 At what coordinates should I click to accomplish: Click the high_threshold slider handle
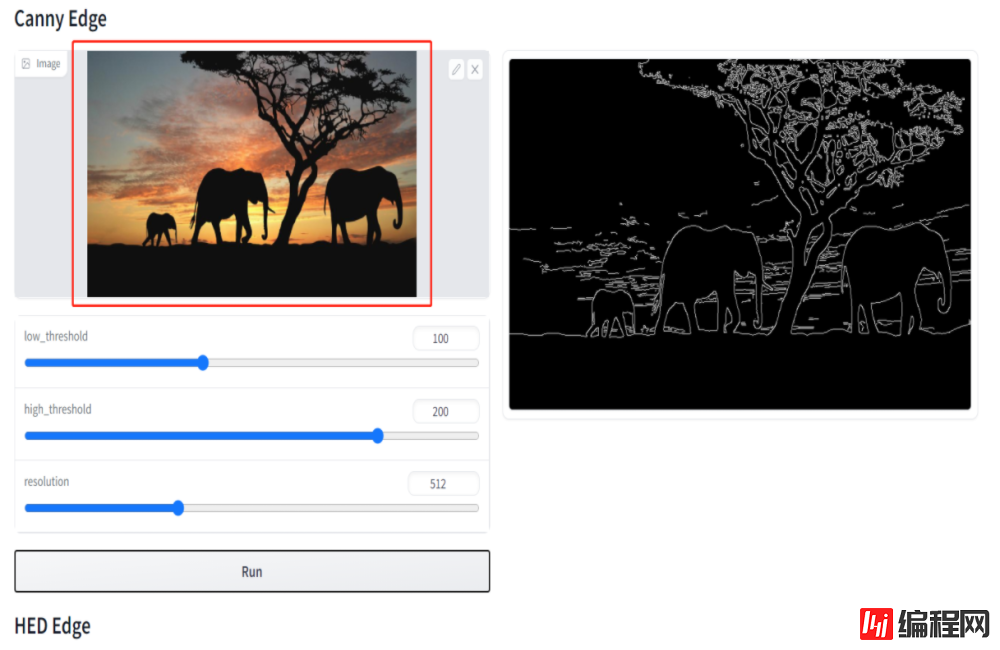point(377,435)
